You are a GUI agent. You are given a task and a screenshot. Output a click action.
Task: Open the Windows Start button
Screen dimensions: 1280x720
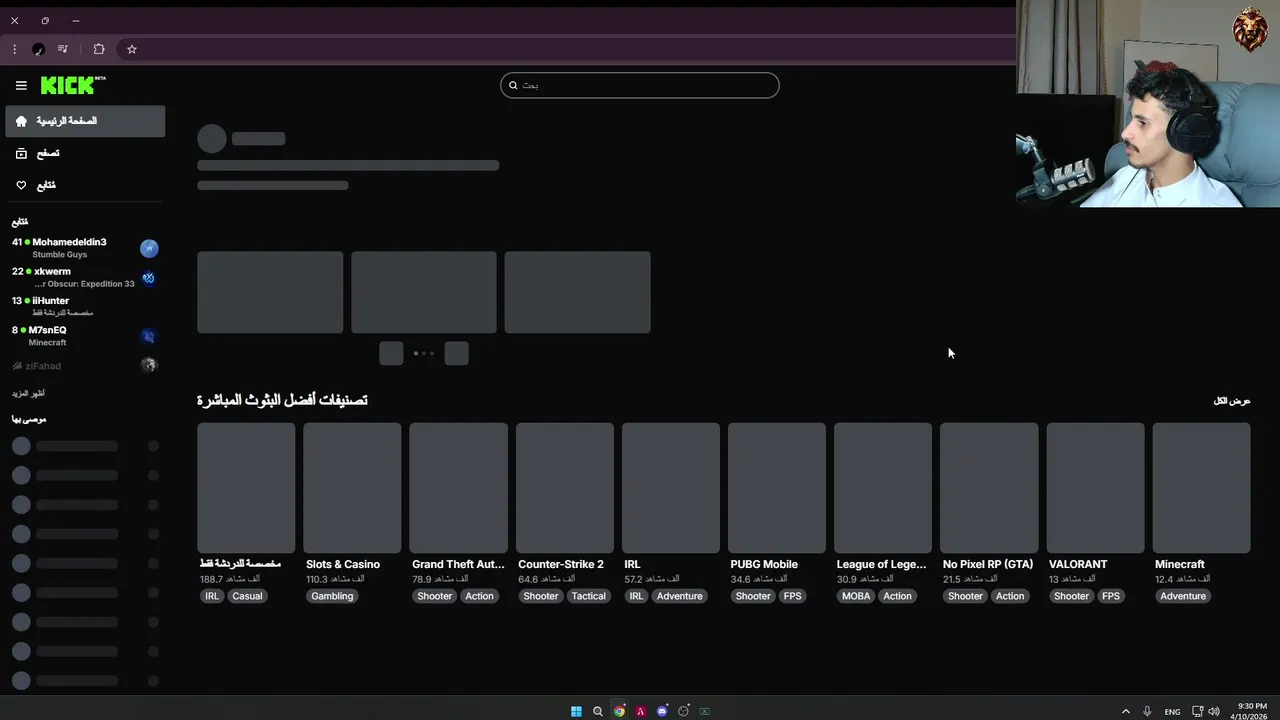(x=576, y=711)
